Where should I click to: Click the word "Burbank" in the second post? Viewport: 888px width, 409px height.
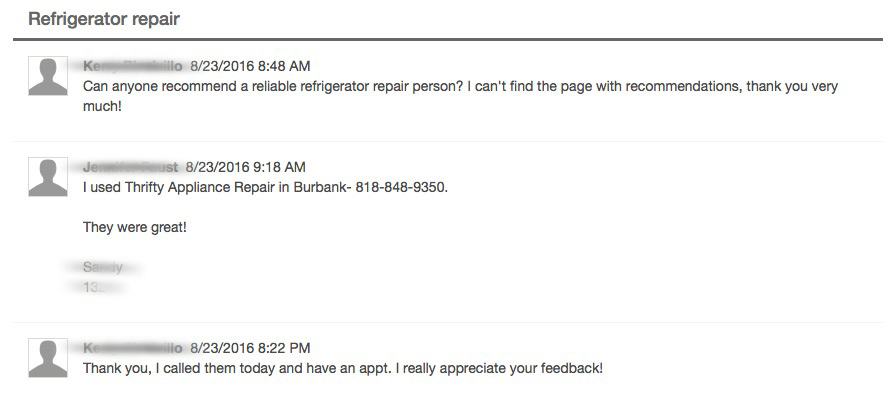pos(320,187)
